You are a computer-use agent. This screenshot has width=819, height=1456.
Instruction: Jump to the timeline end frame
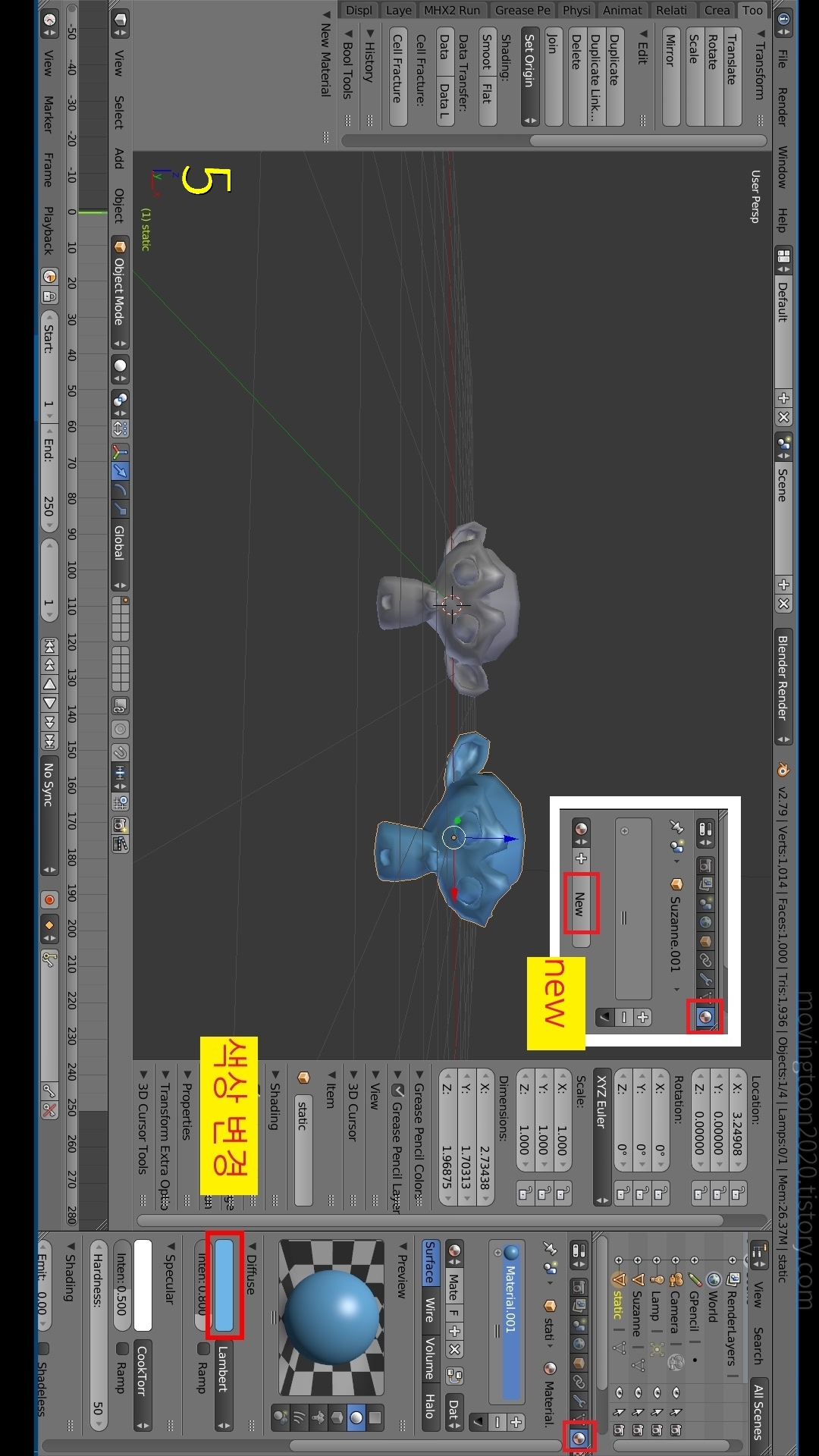49,741
